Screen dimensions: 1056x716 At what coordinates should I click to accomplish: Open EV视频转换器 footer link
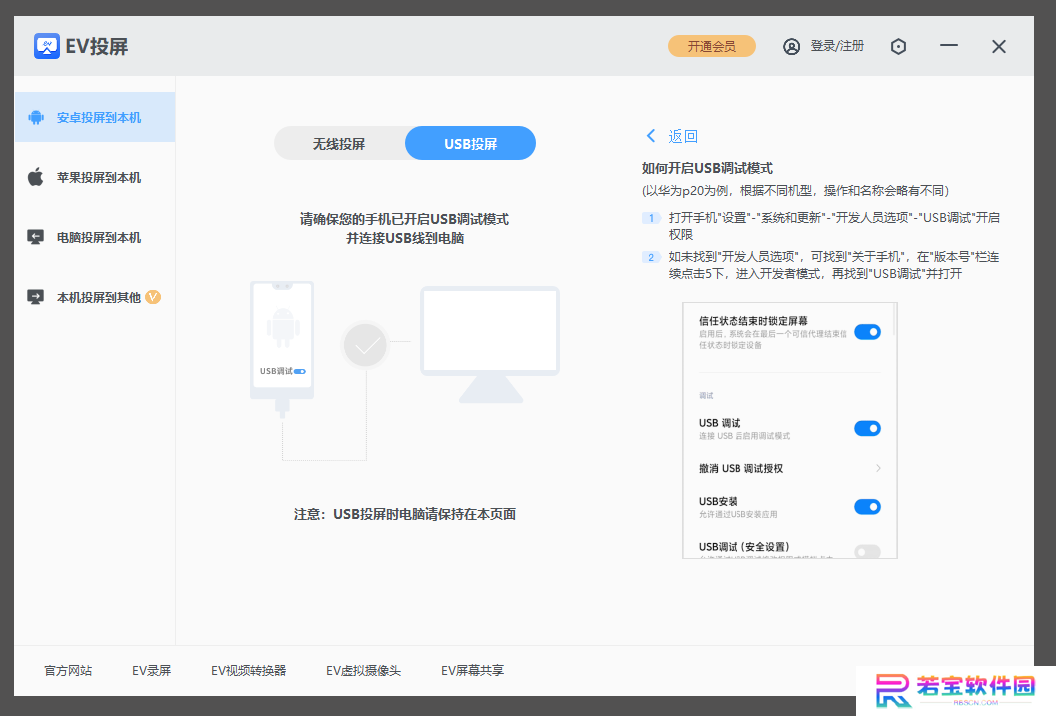249,670
